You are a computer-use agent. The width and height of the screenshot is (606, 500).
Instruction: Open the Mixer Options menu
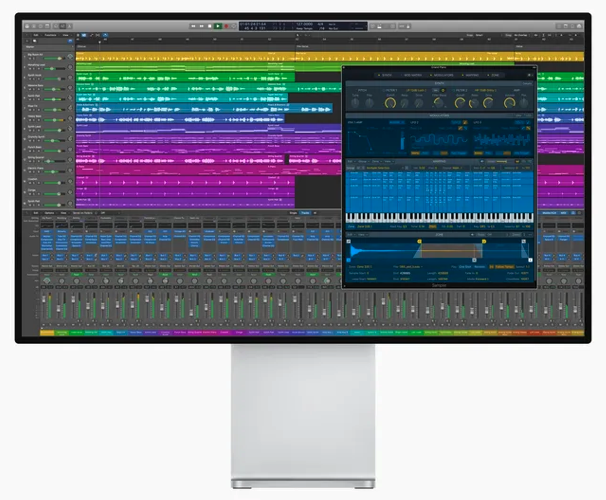[49, 213]
